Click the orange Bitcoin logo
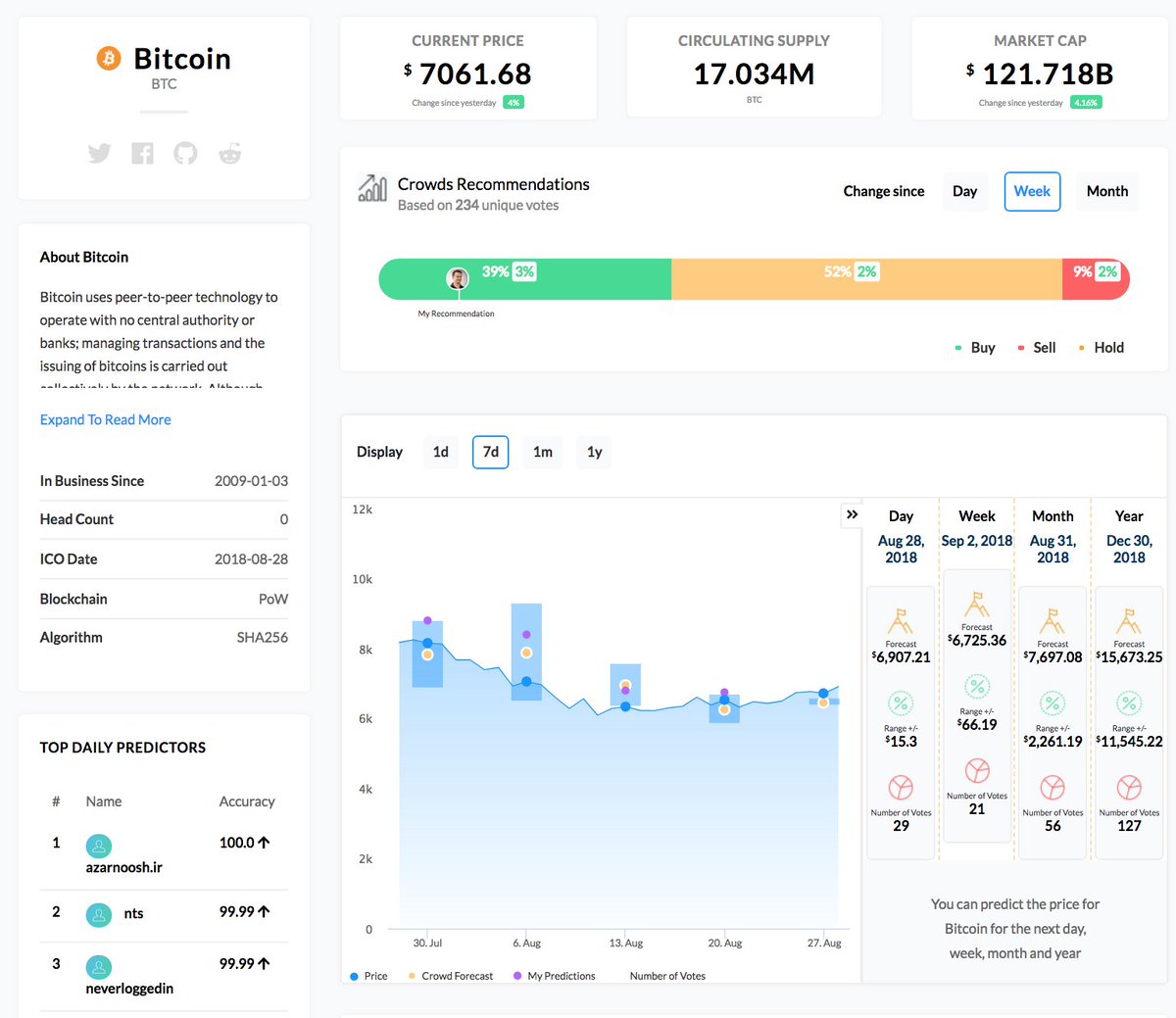Image resolution: width=1176 pixels, height=1018 pixels. pos(108,59)
